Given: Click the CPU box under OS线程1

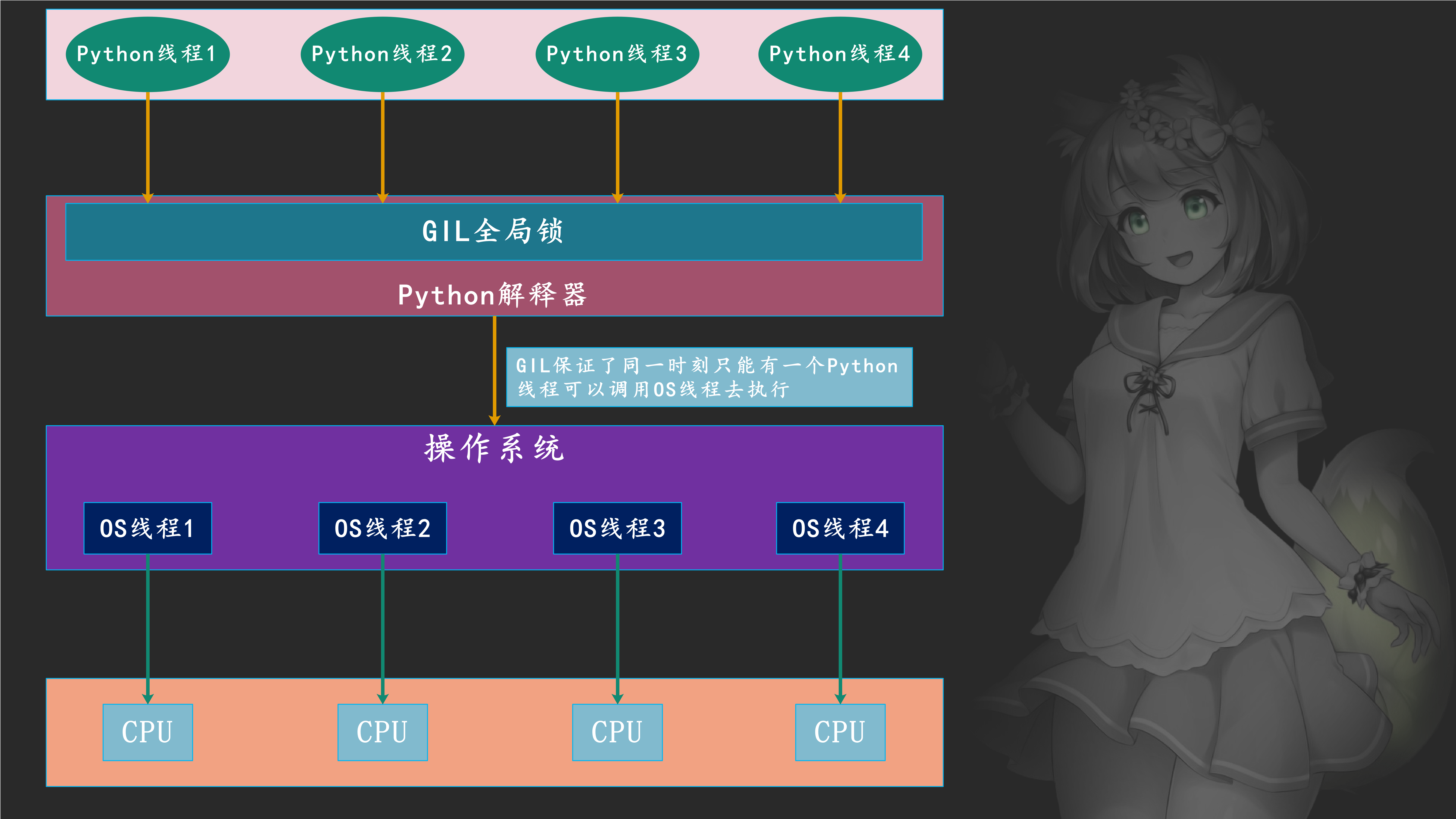Looking at the screenshot, I should pos(148,732).
